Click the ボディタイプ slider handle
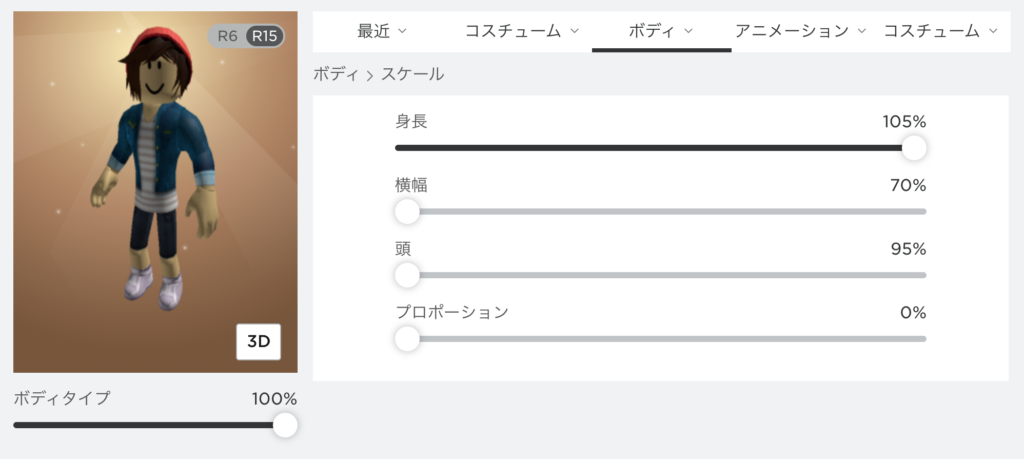The image size is (1024, 459). click(x=285, y=425)
